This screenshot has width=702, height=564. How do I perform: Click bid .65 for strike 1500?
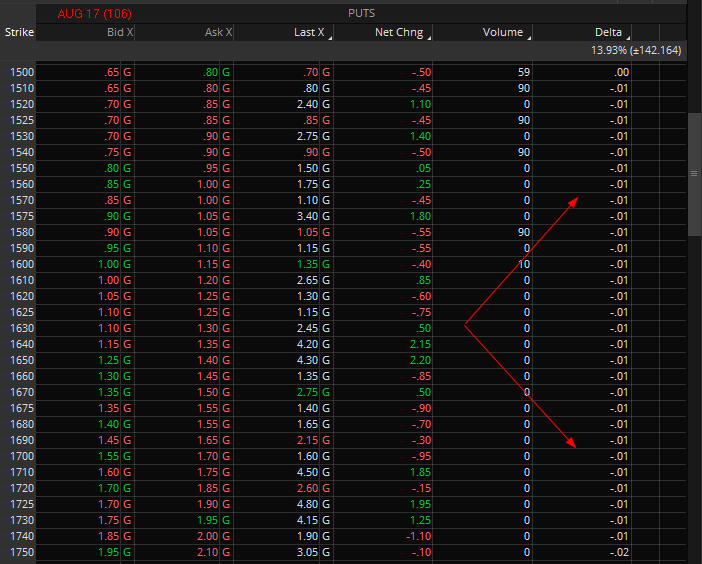111,72
